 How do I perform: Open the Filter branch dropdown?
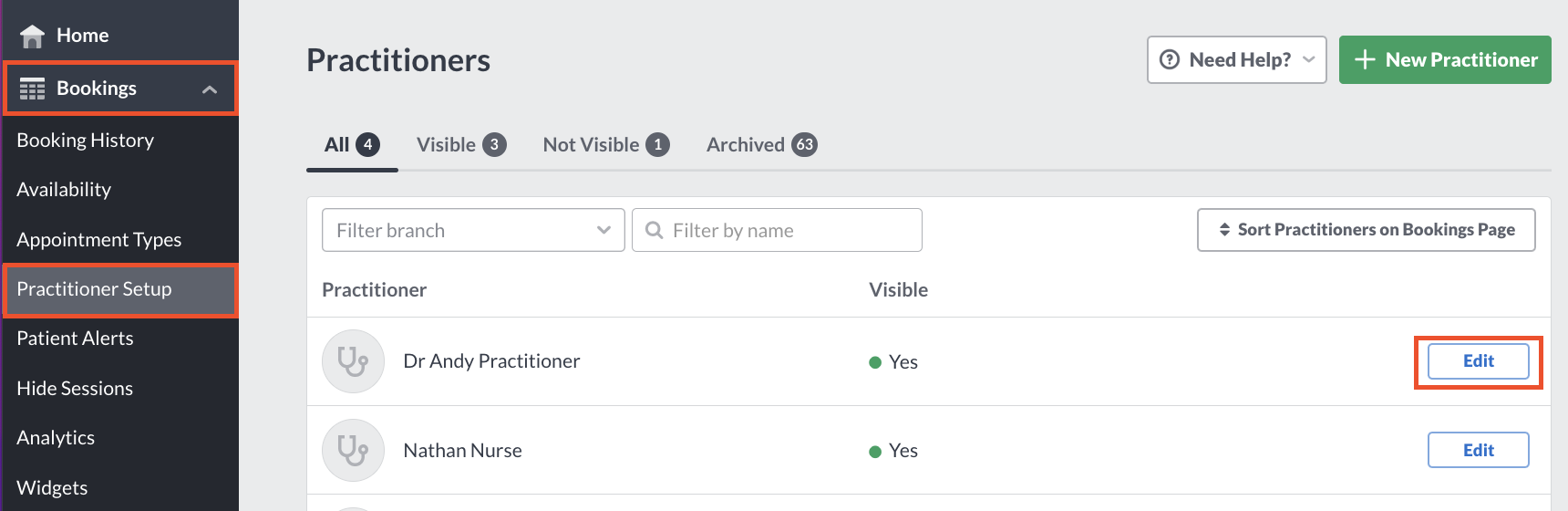point(473,230)
